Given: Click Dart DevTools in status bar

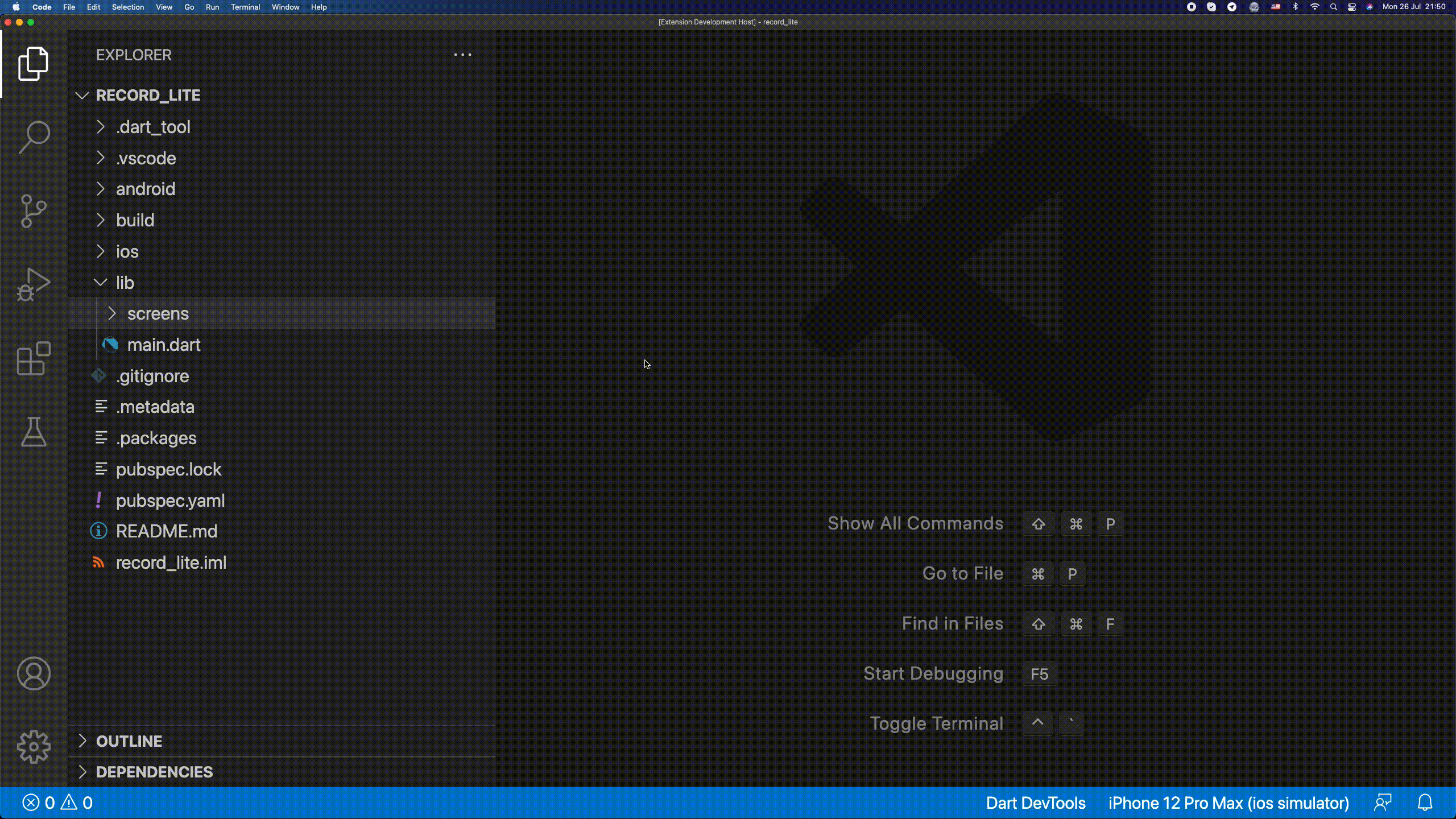Looking at the screenshot, I should pyautogui.click(x=1035, y=803).
